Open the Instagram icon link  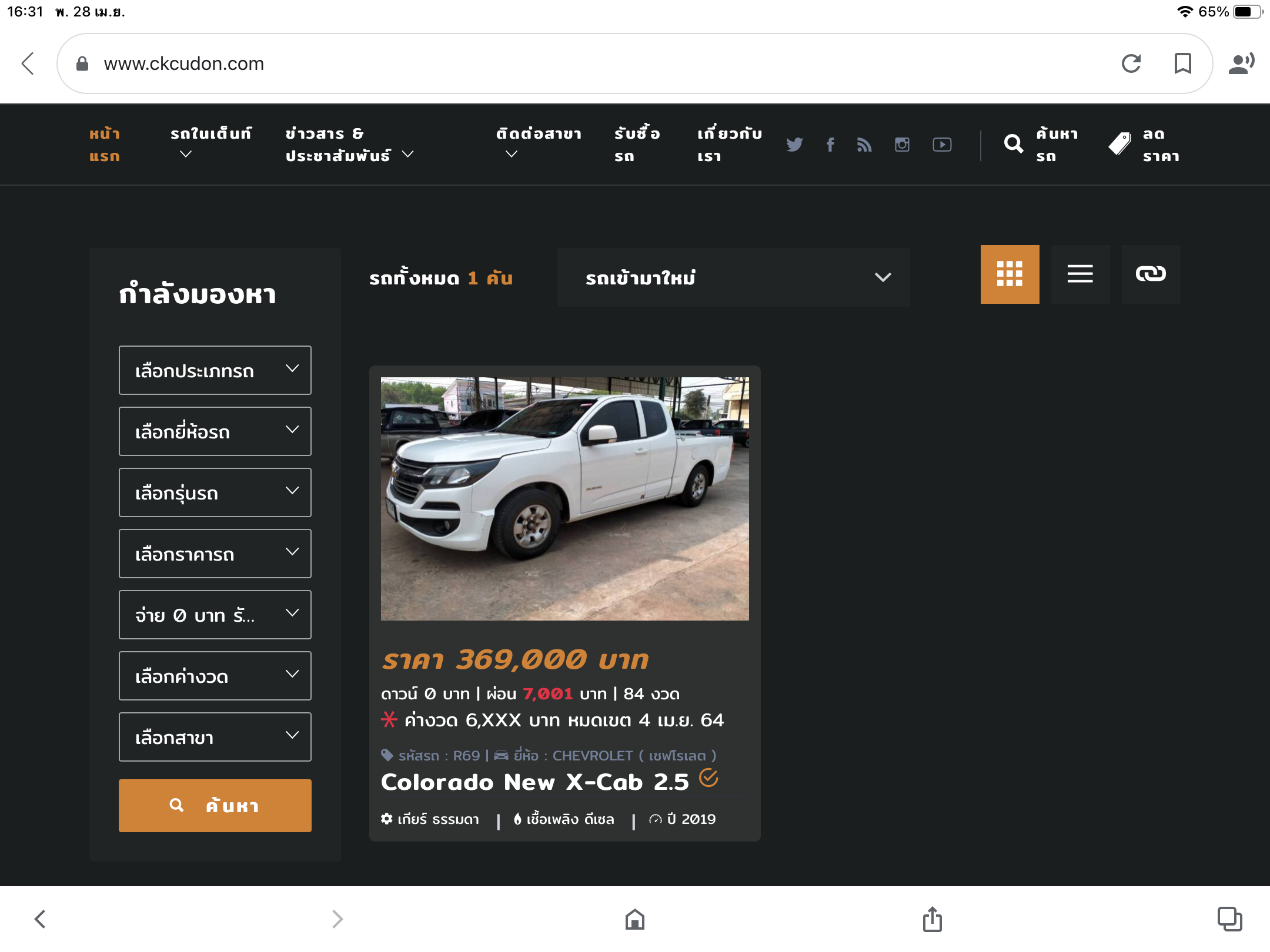[902, 145]
